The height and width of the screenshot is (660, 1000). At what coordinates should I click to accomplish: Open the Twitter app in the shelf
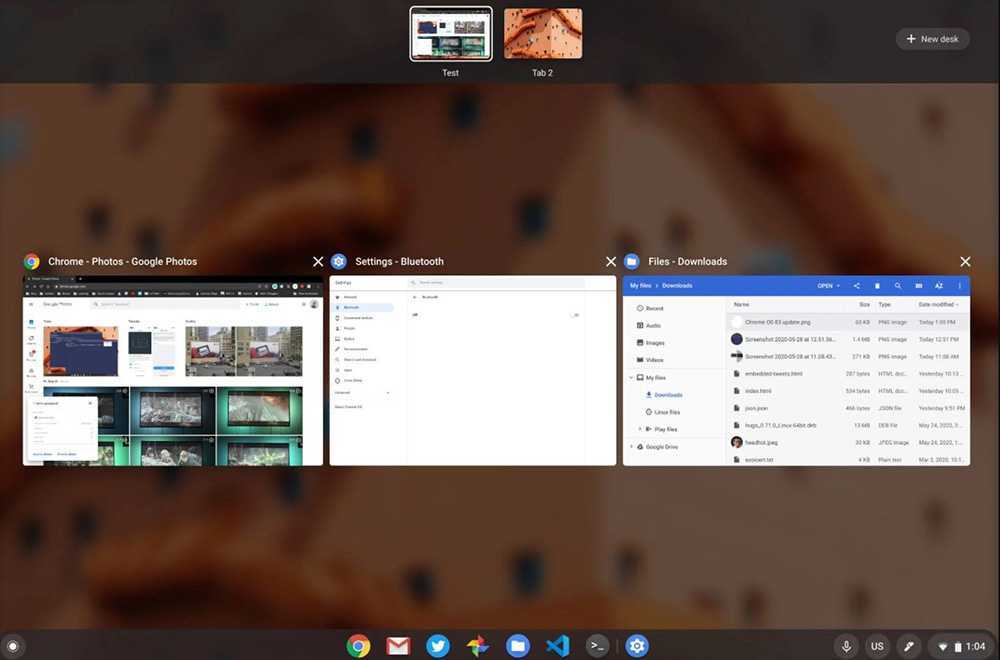pos(438,646)
